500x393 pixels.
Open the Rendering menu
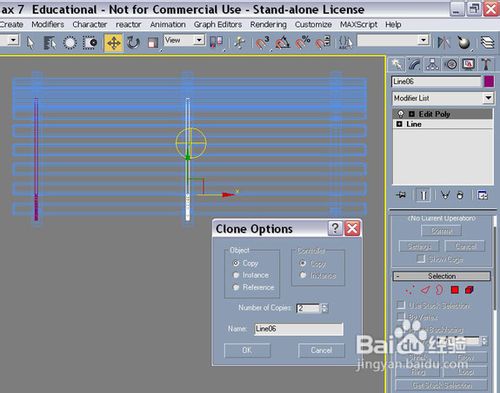268,25
